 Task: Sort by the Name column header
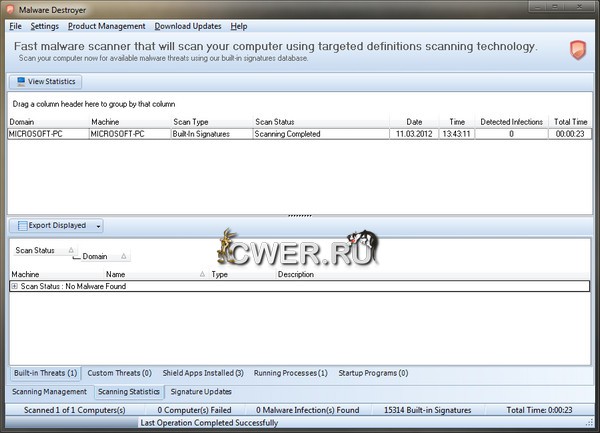point(157,274)
